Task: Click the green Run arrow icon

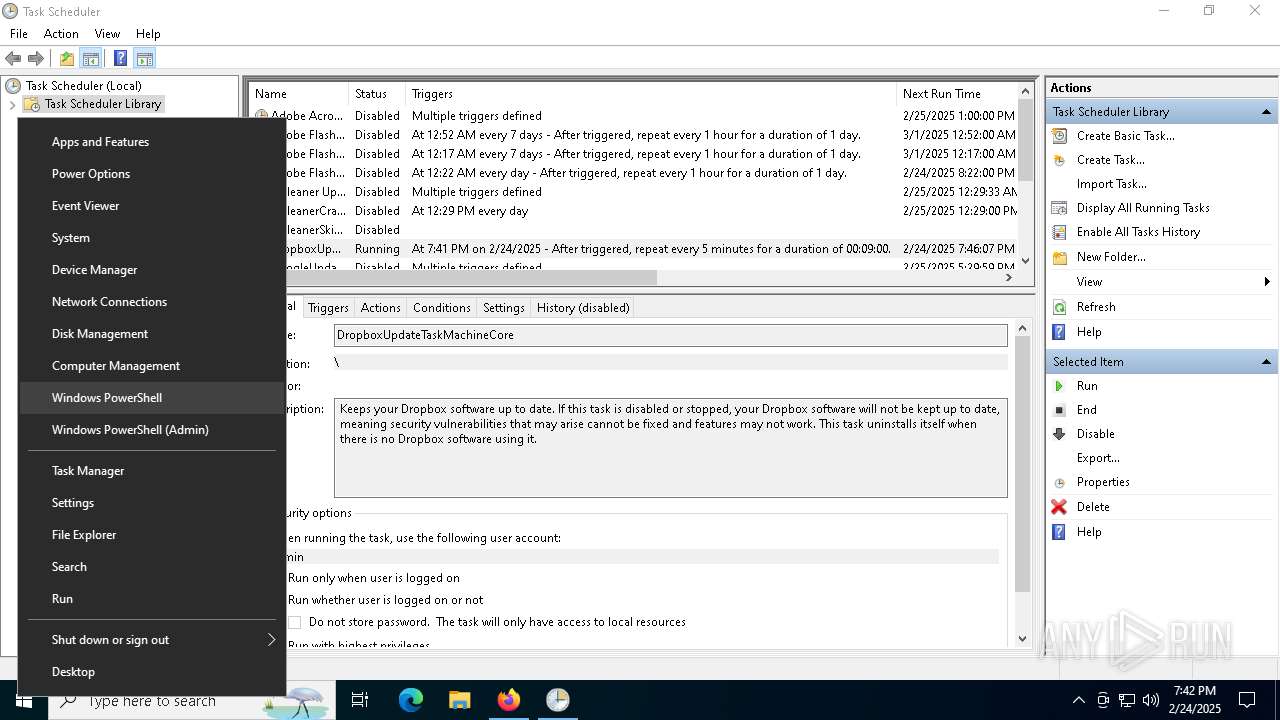Action: pyautogui.click(x=1059, y=386)
